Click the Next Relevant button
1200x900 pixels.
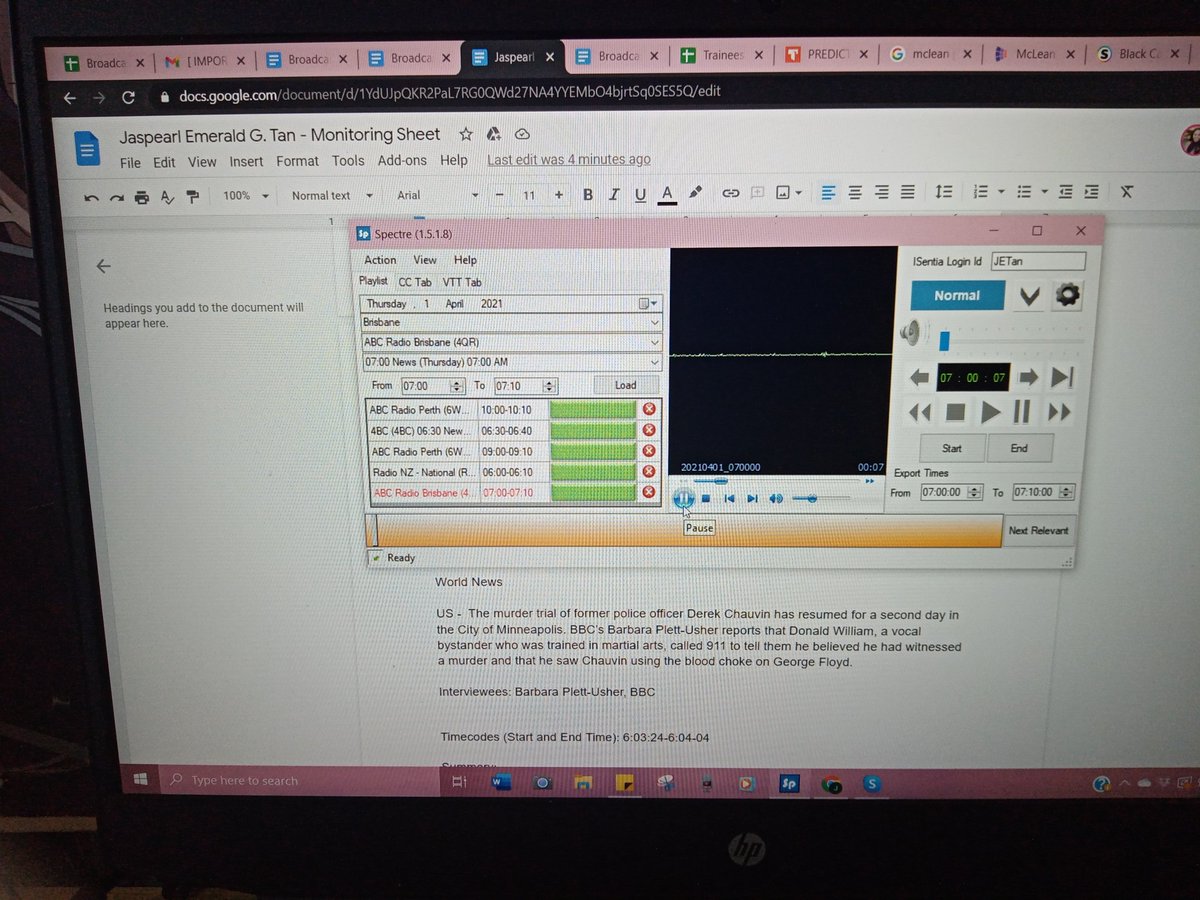1038,530
